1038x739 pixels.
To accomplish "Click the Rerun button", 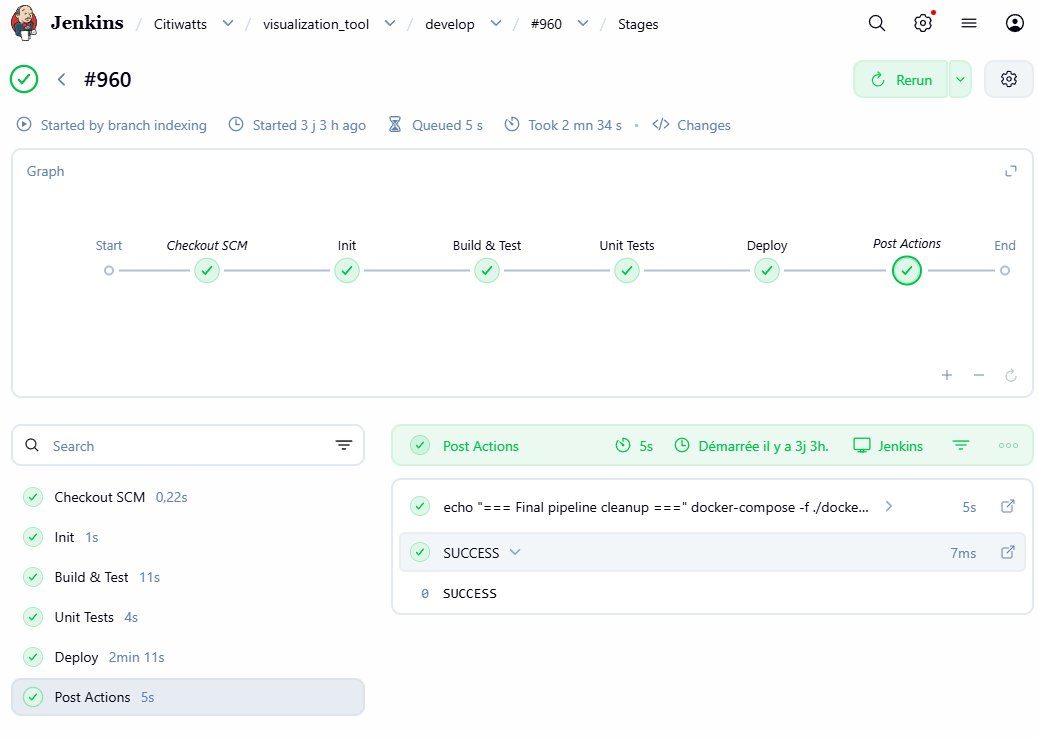I will point(900,79).
